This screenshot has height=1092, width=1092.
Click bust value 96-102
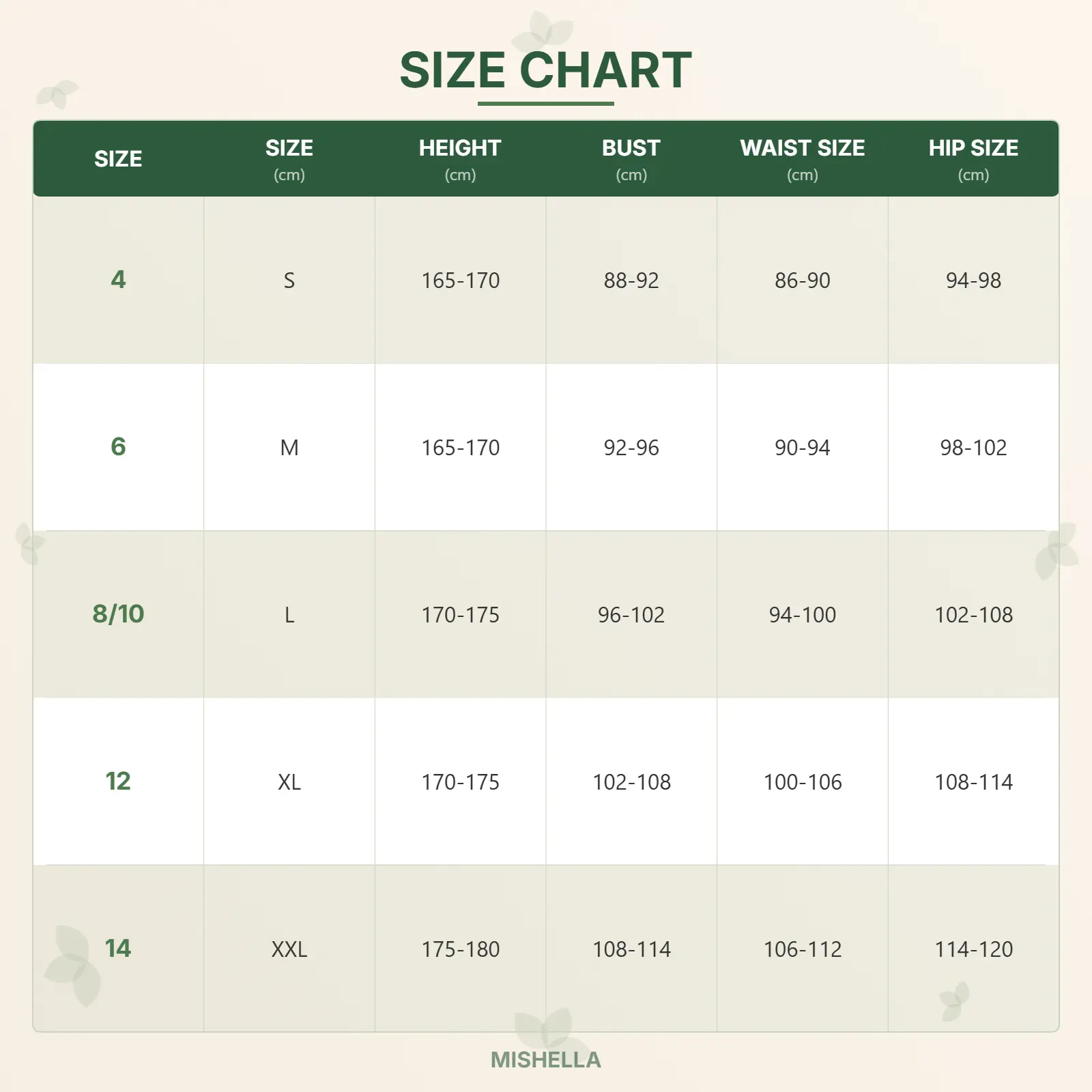tap(631, 615)
